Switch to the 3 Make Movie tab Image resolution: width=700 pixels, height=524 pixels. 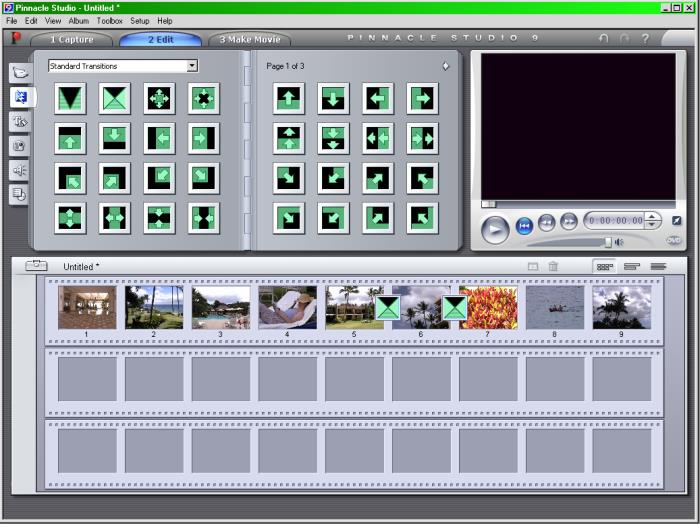(x=250, y=39)
